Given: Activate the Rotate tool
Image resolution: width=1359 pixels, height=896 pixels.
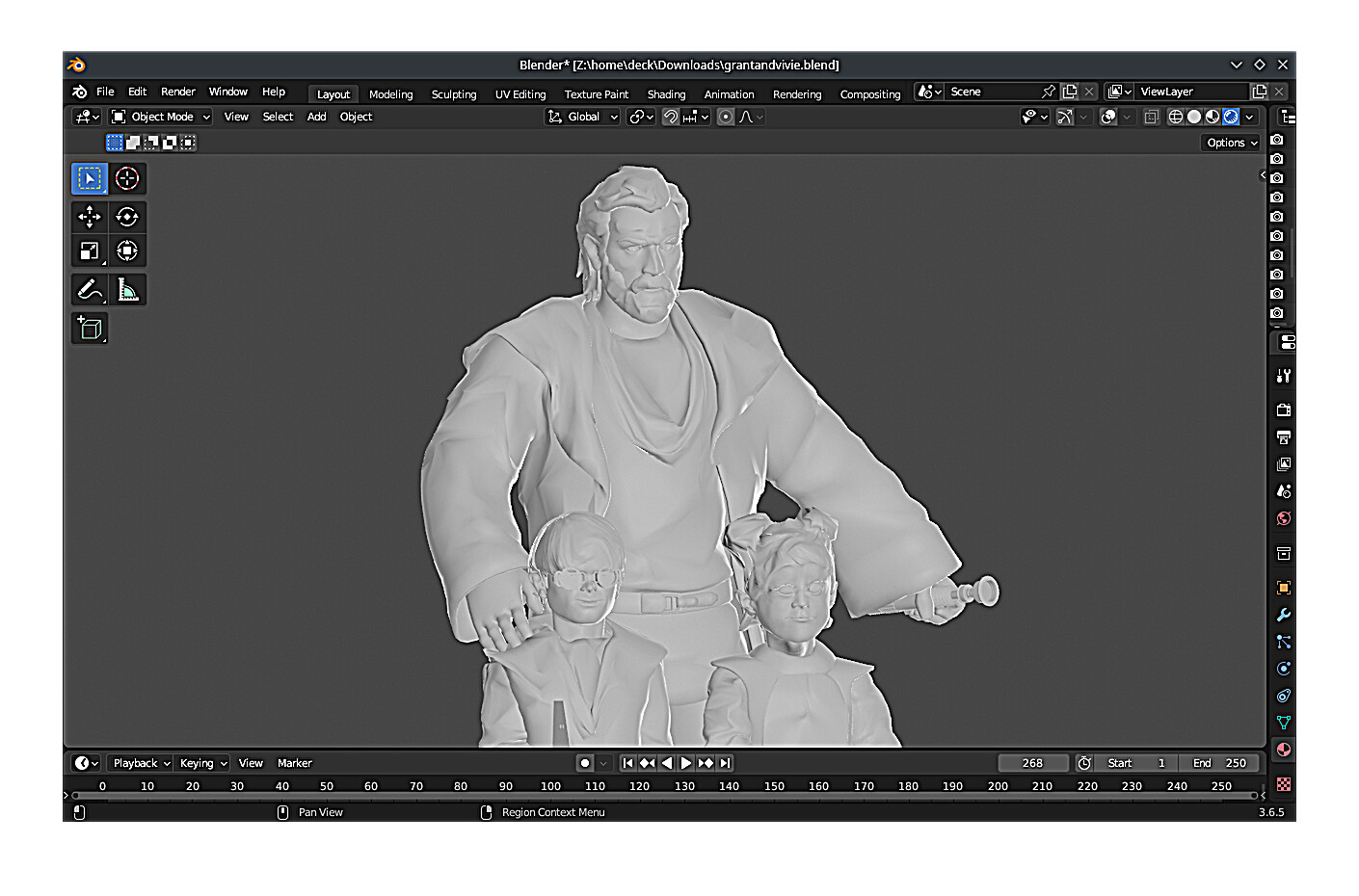Looking at the screenshot, I should tap(127, 217).
